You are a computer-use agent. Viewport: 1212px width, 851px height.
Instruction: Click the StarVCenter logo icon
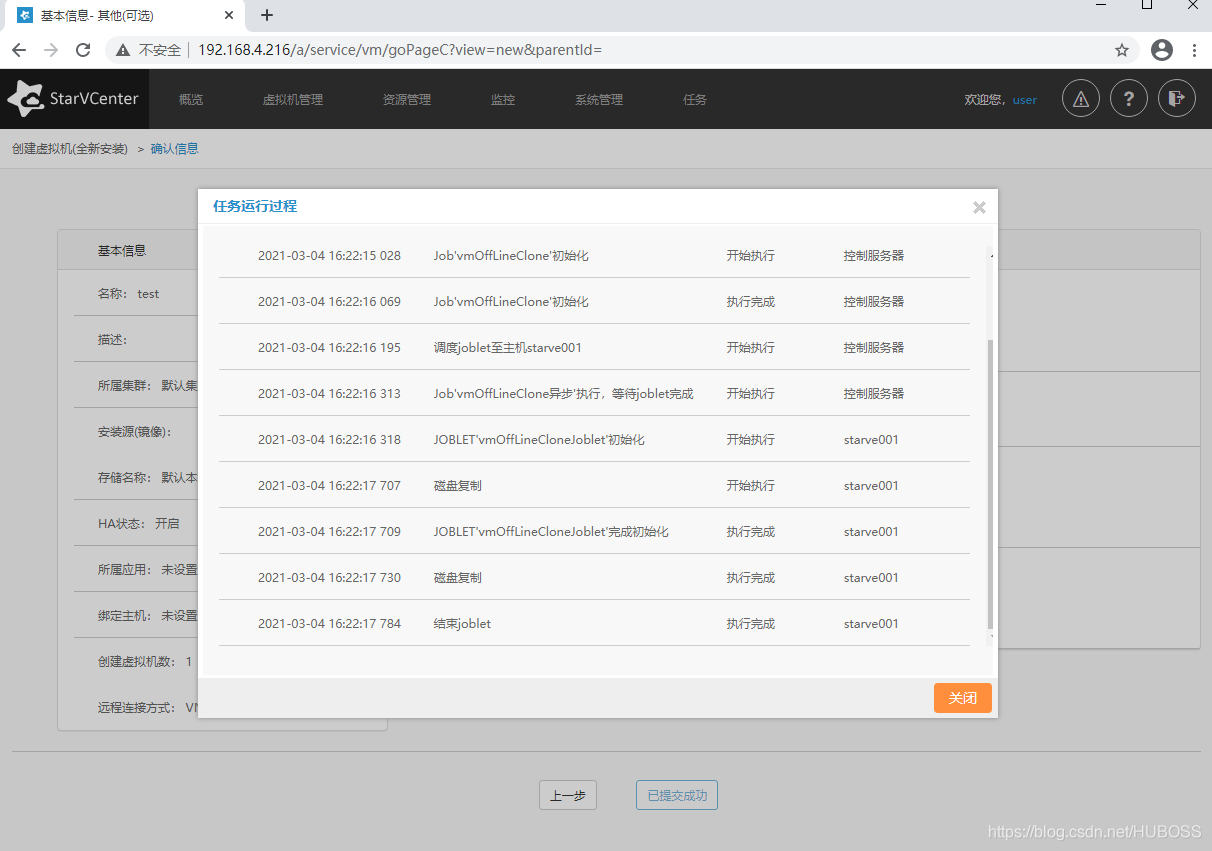click(x=26, y=99)
